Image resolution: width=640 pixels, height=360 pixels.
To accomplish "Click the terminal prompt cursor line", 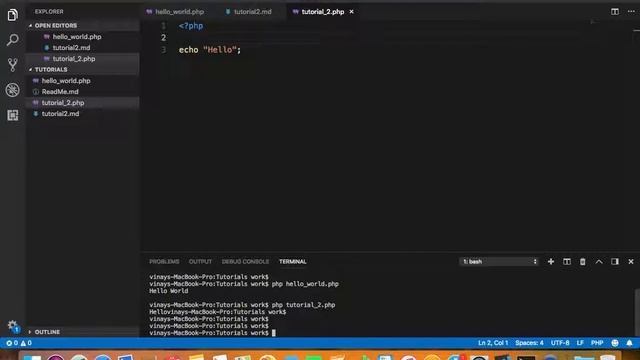I will point(212,333).
